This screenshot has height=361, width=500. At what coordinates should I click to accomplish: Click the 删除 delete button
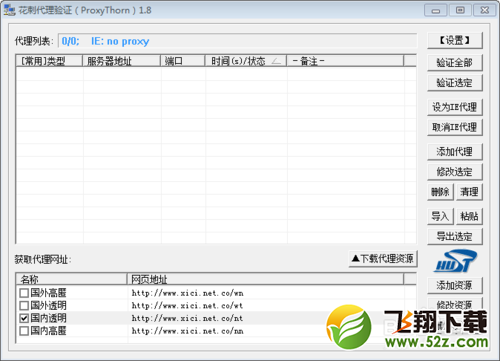(x=440, y=192)
